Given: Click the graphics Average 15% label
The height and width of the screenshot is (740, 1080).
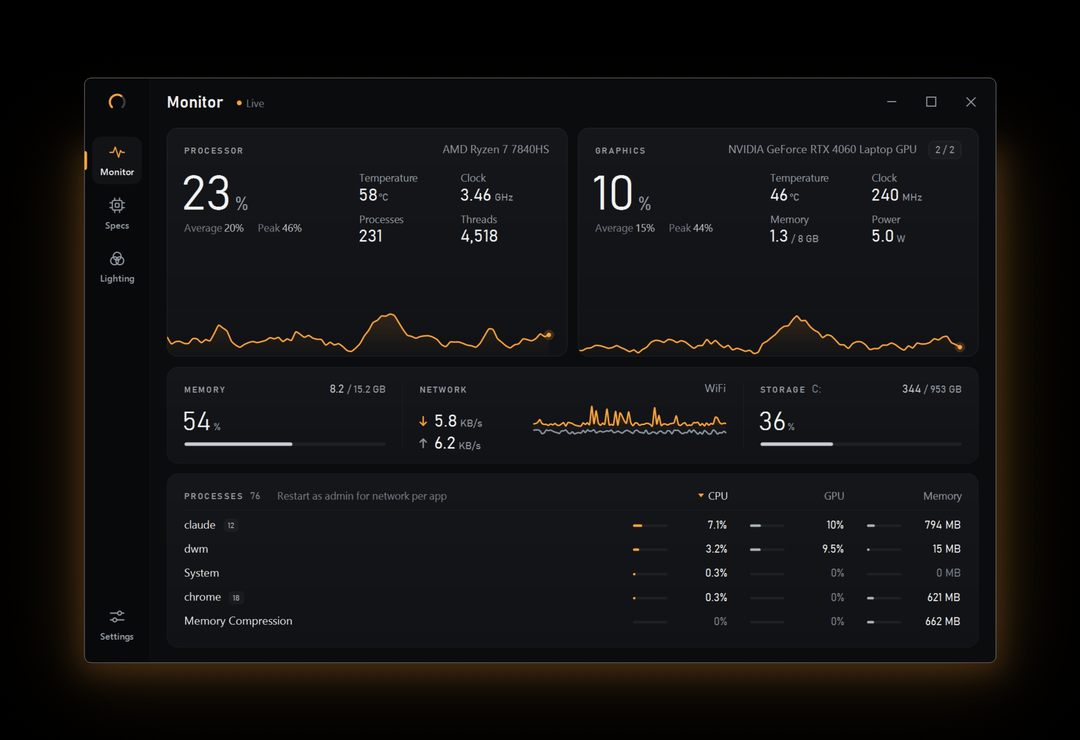Looking at the screenshot, I should (625, 228).
